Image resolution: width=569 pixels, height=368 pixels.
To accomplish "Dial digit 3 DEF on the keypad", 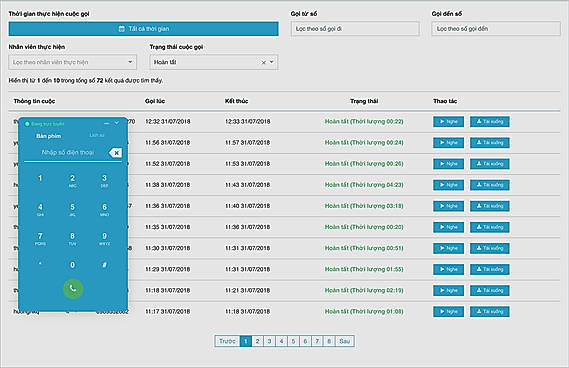I will (105, 180).
